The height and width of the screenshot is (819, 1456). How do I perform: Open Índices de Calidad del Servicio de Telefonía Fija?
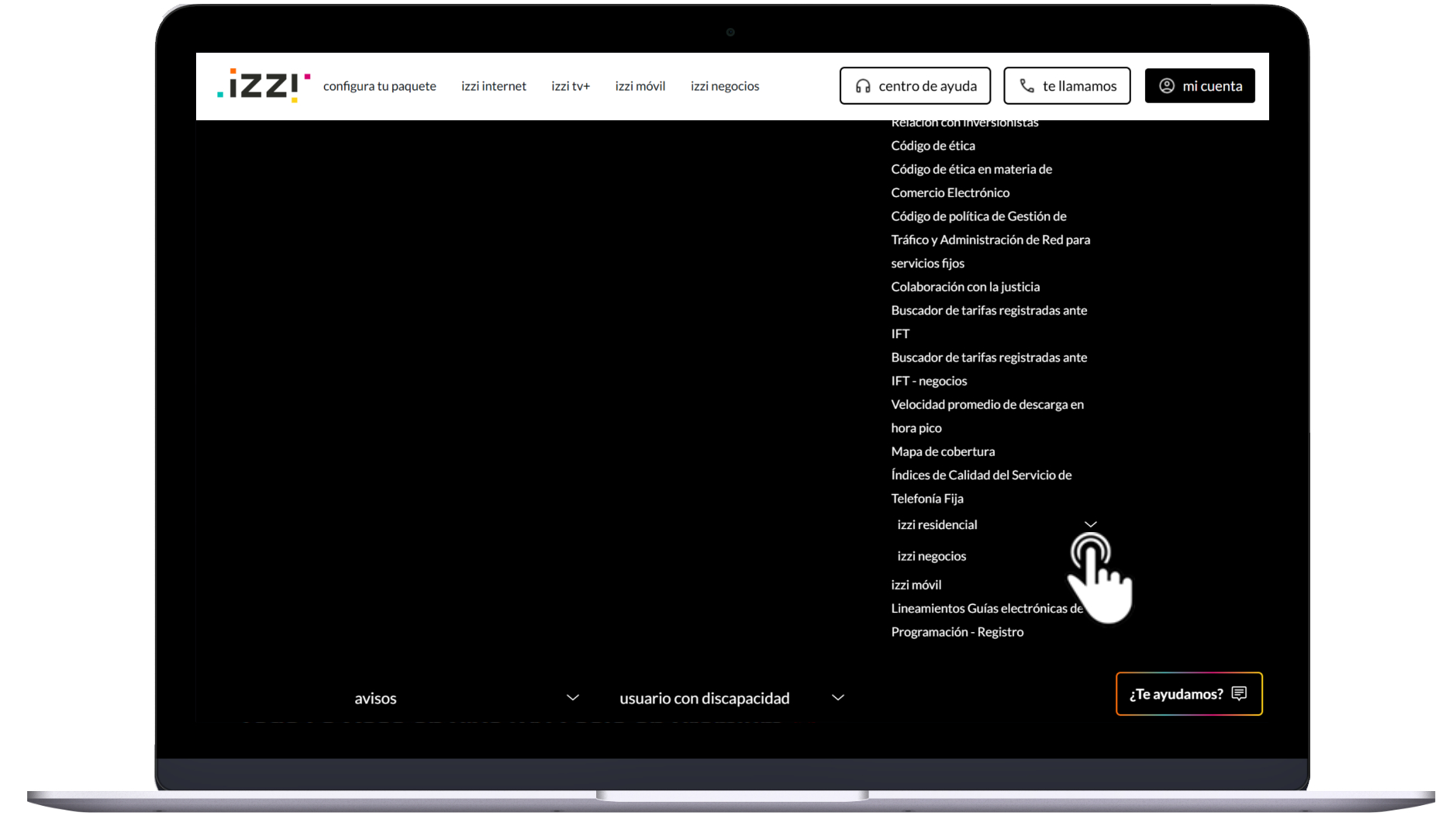point(981,486)
